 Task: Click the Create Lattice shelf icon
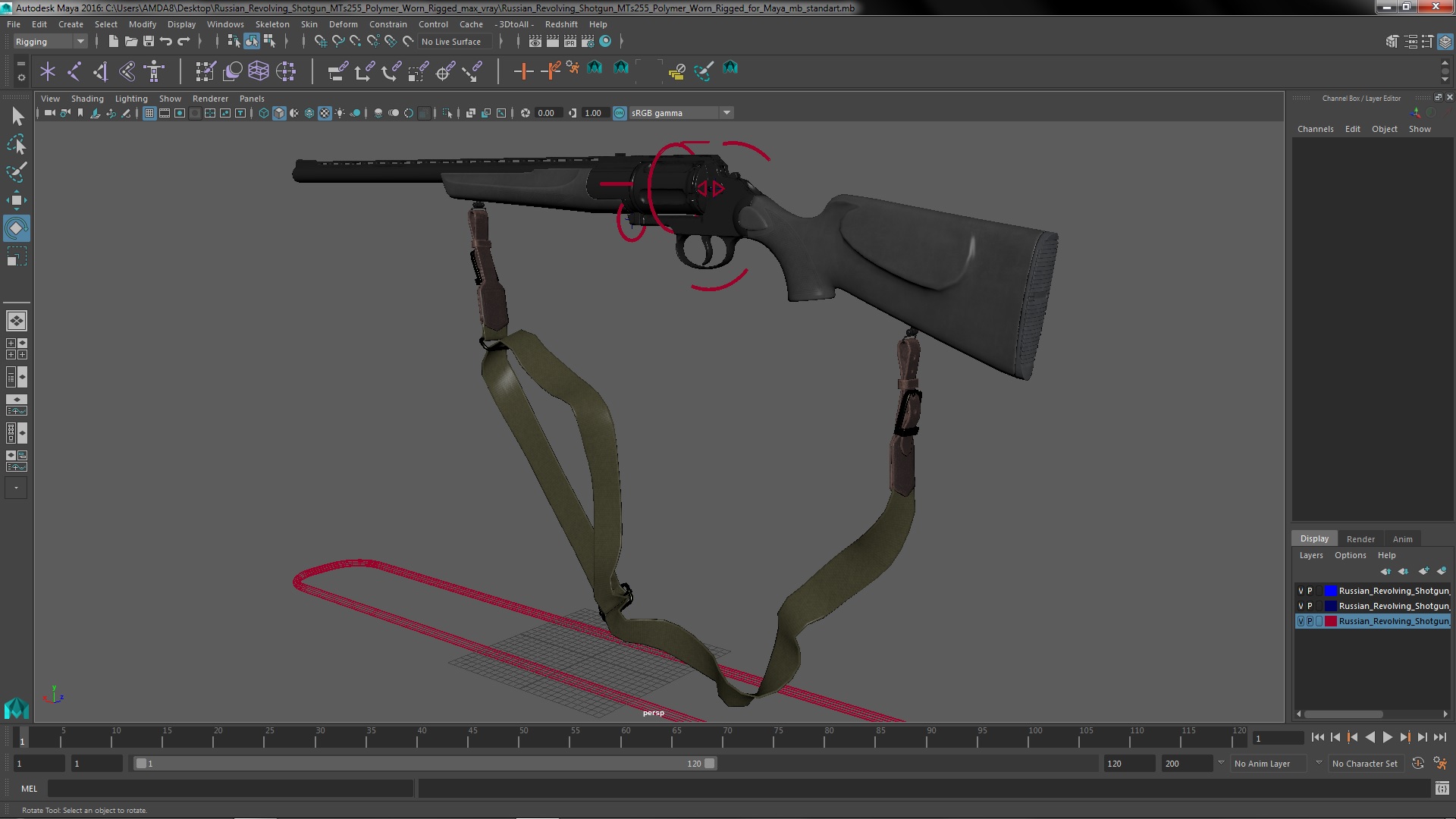click(x=259, y=71)
